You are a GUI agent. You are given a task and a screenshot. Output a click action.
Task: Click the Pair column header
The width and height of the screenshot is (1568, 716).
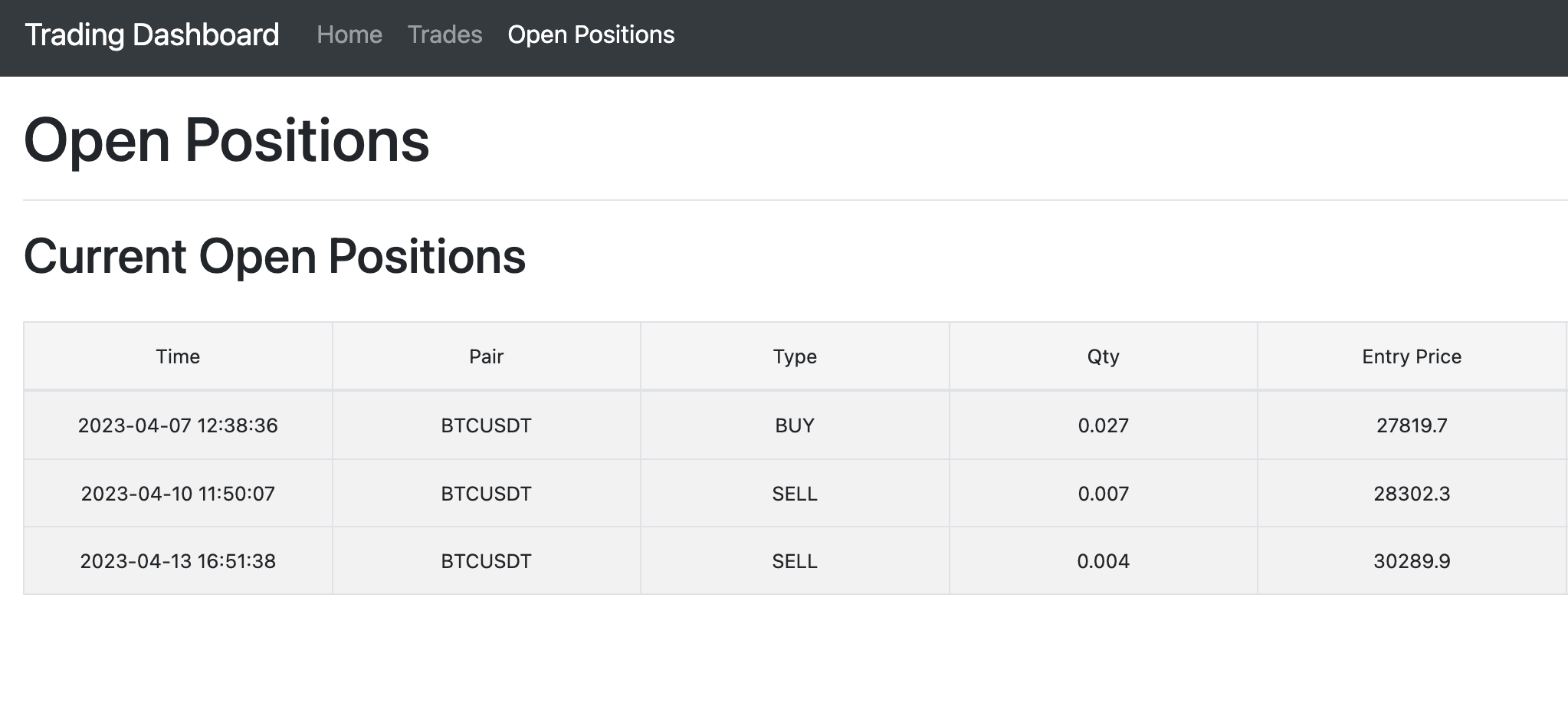pyautogui.click(x=486, y=356)
